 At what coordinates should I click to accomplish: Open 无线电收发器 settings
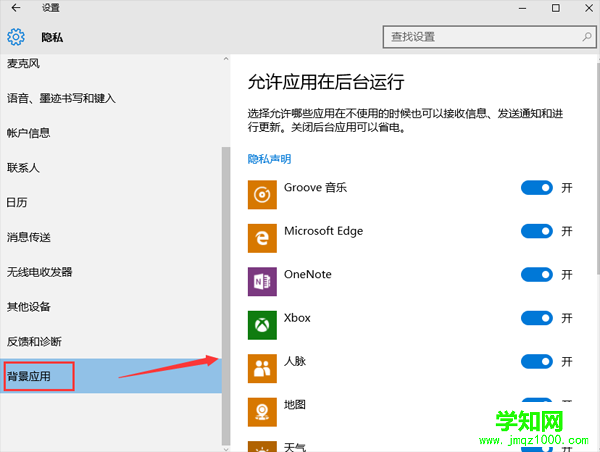(x=111, y=272)
